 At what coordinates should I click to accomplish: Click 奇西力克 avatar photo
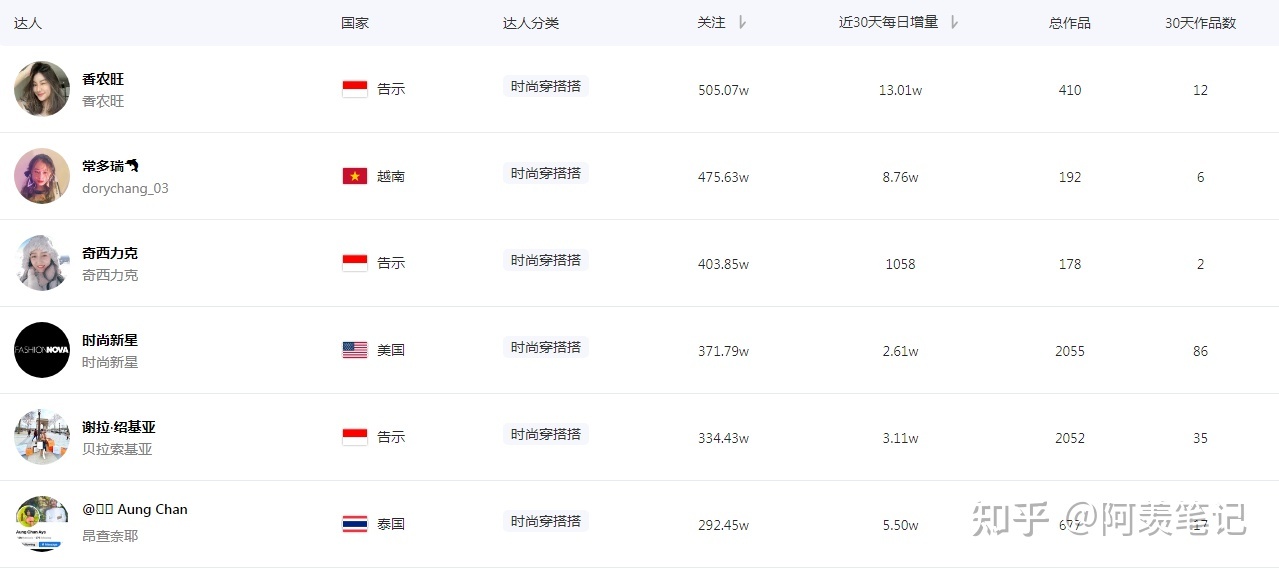[x=42, y=263]
